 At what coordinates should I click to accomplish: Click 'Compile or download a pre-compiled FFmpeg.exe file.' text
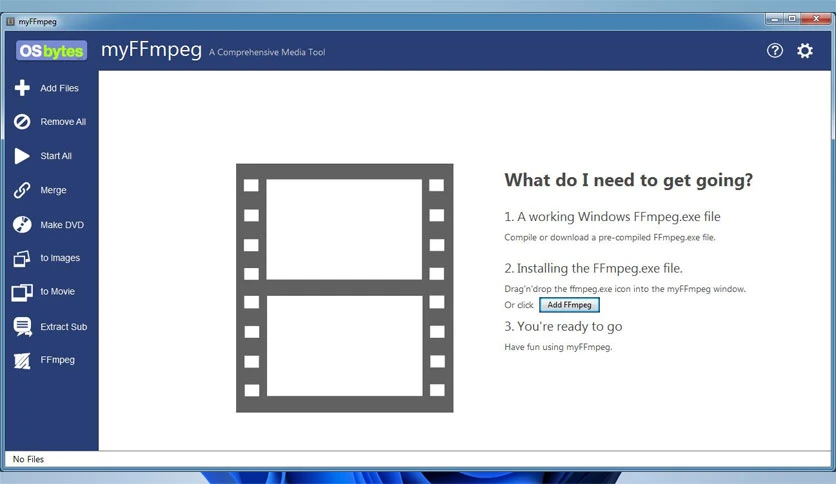click(x=610, y=238)
